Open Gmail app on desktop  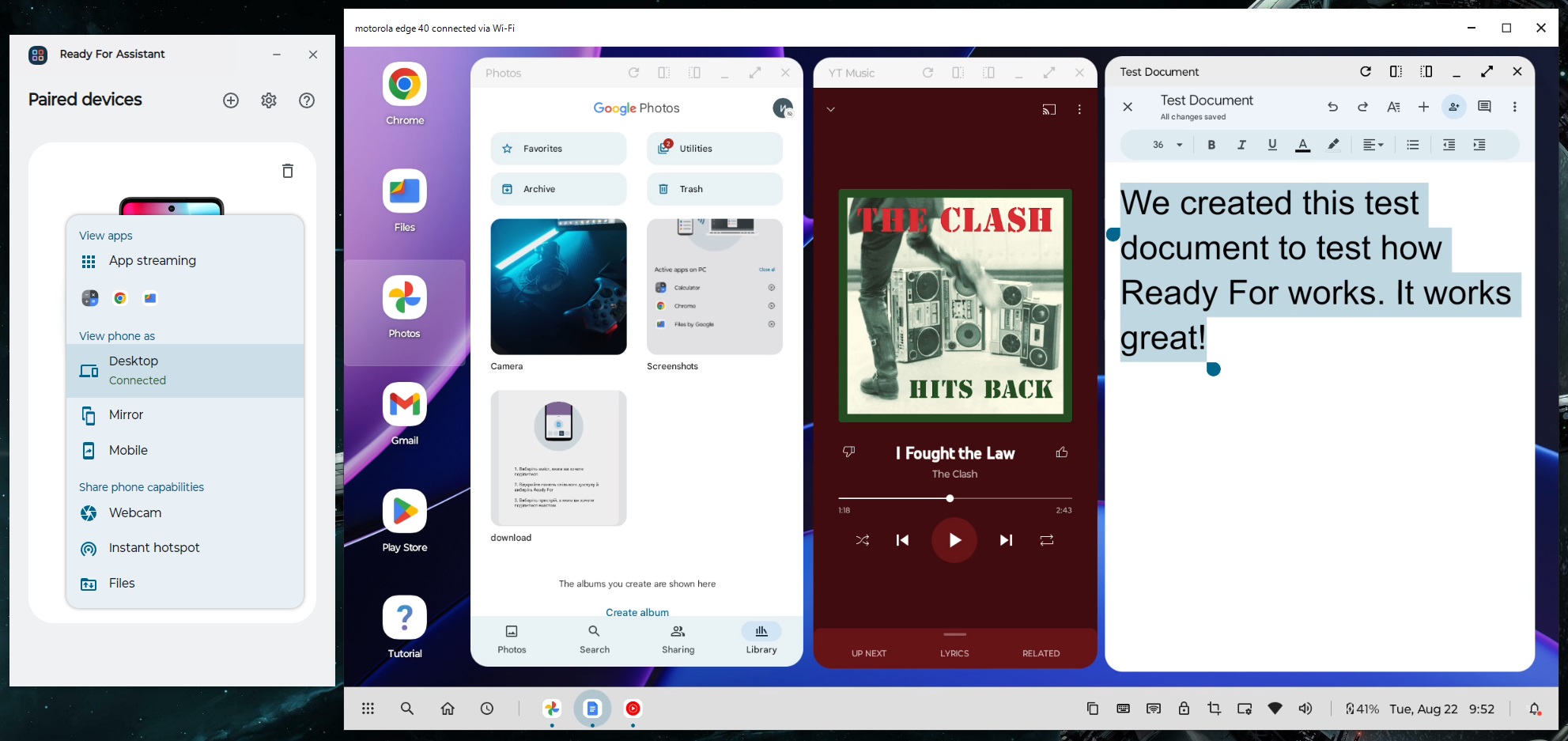coord(405,414)
